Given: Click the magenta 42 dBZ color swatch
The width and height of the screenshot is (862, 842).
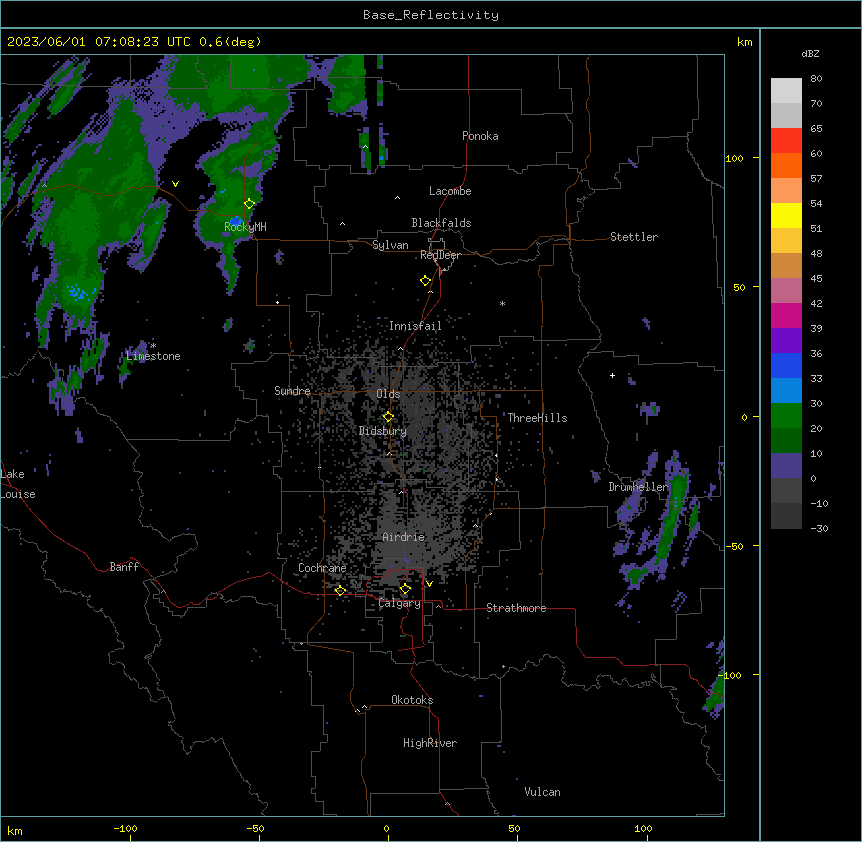Looking at the screenshot, I should [x=786, y=315].
